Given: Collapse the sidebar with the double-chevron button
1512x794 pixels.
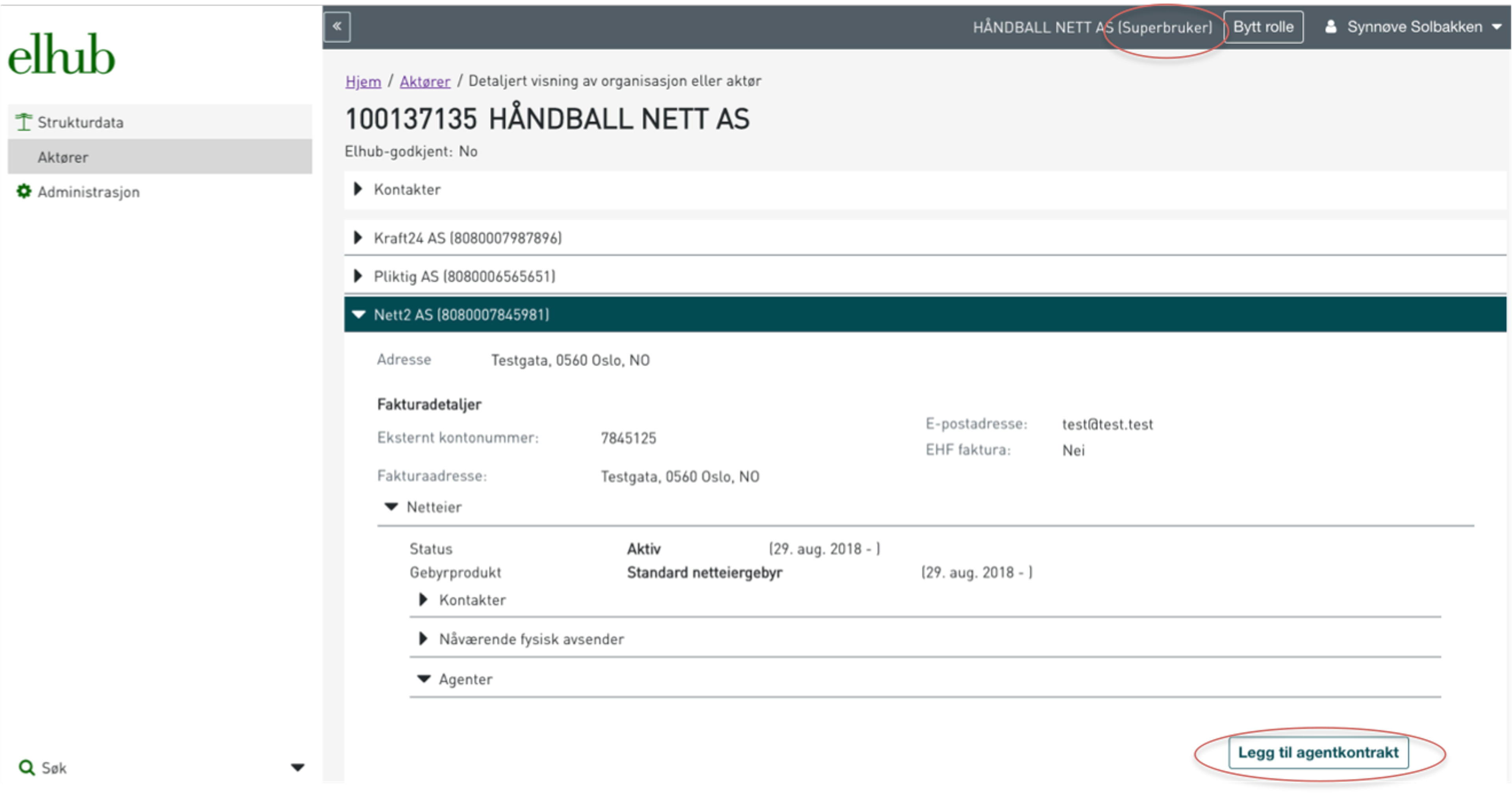Looking at the screenshot, I should tap(337, 26).
